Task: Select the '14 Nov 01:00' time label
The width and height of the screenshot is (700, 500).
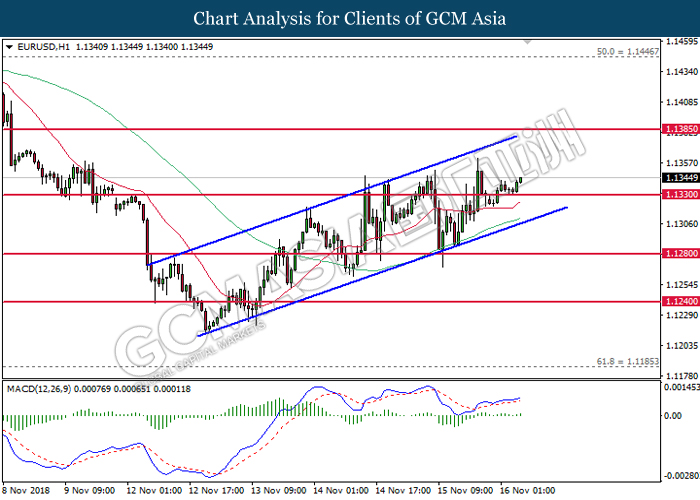Action: point(341,490)
